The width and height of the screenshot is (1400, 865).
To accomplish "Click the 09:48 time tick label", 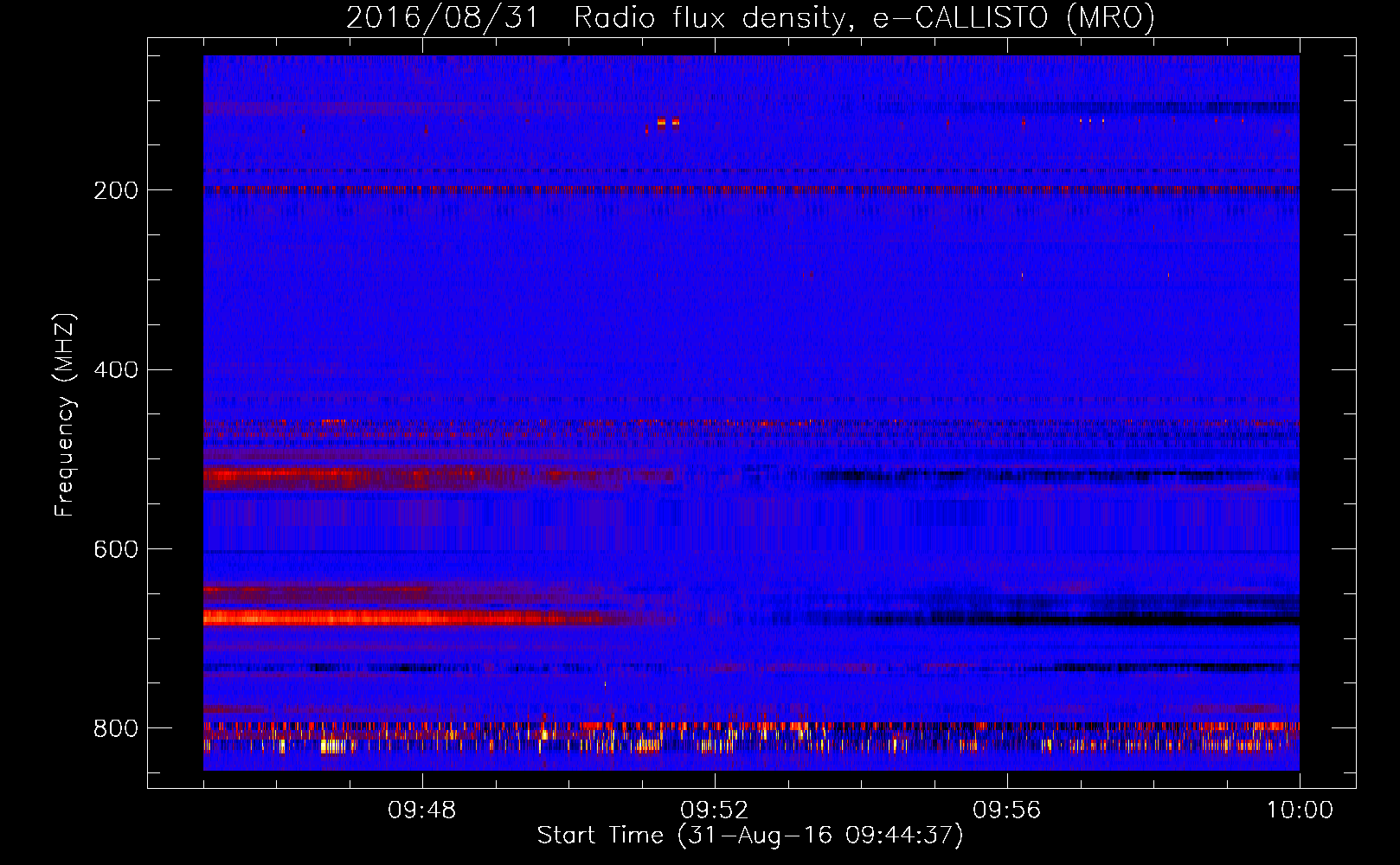I will click(421, 811).
